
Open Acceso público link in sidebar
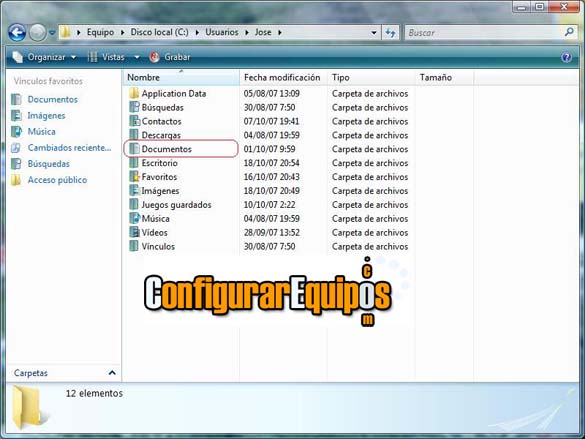tap(57, 180)
